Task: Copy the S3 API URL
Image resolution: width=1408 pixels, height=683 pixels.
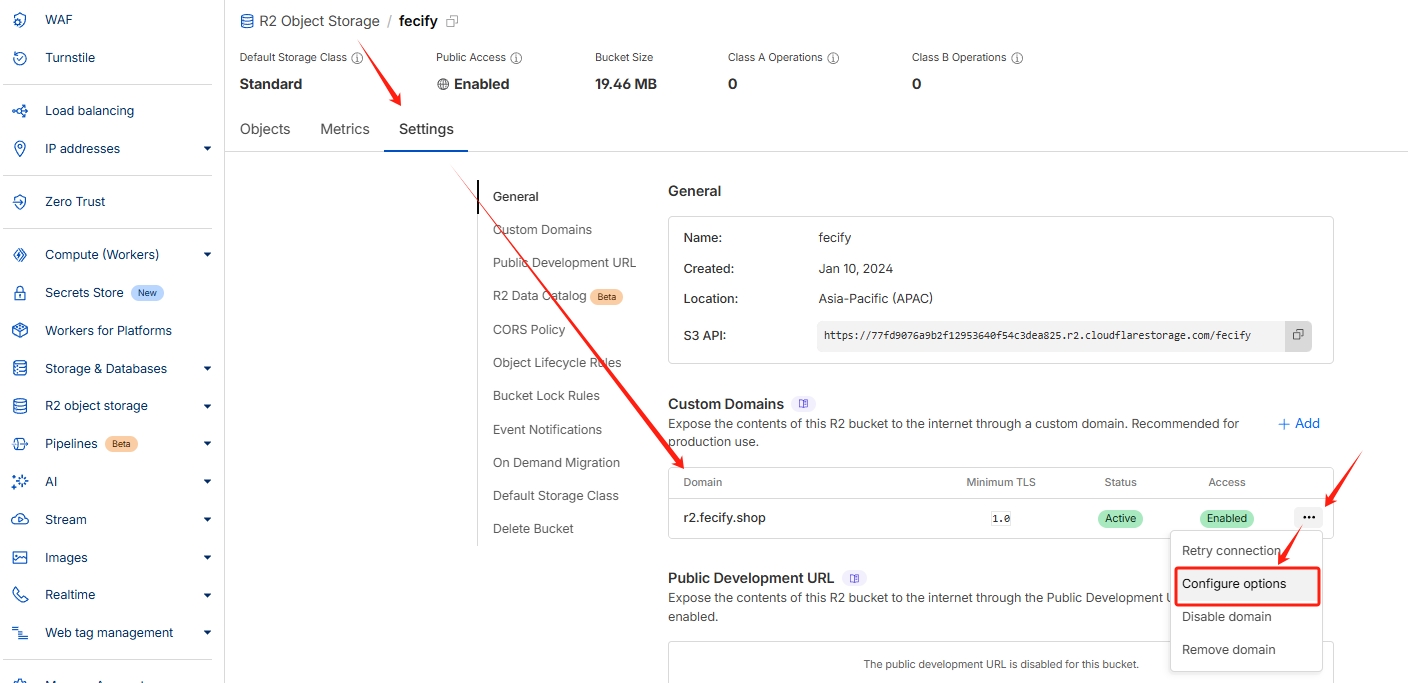Action: [x=1297, y=335]
